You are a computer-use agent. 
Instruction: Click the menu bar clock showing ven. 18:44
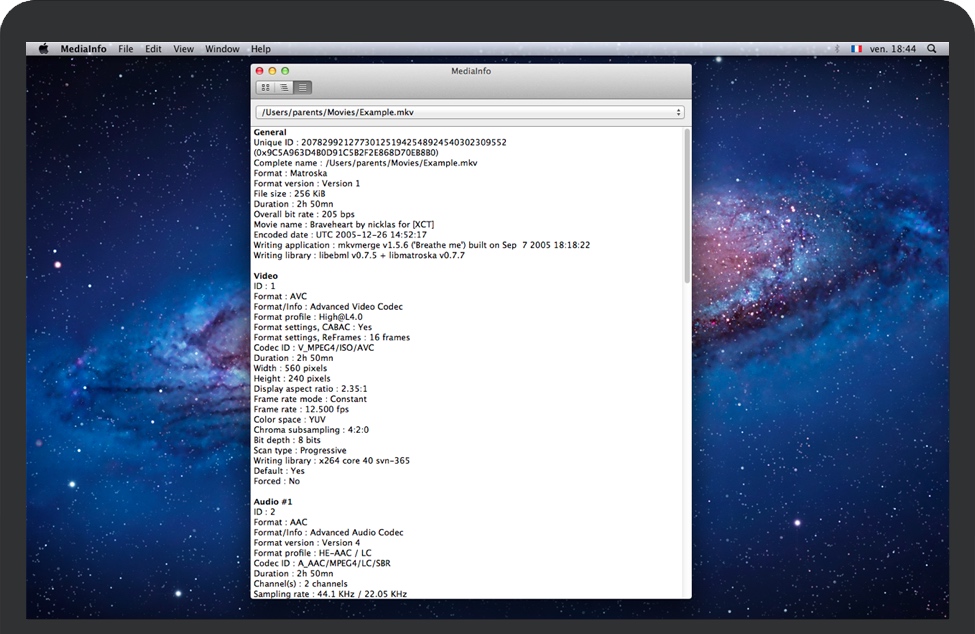(x=894, y=49)
